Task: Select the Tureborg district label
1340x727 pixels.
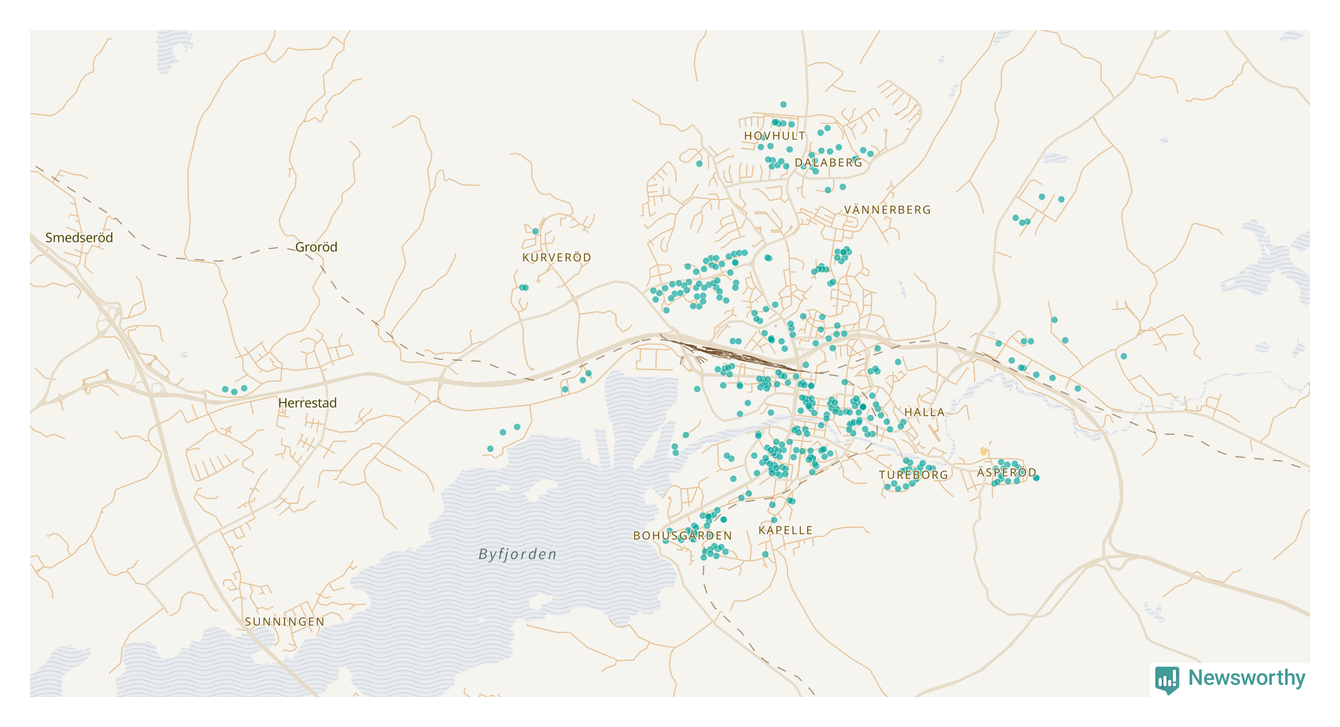Action: 913,475
